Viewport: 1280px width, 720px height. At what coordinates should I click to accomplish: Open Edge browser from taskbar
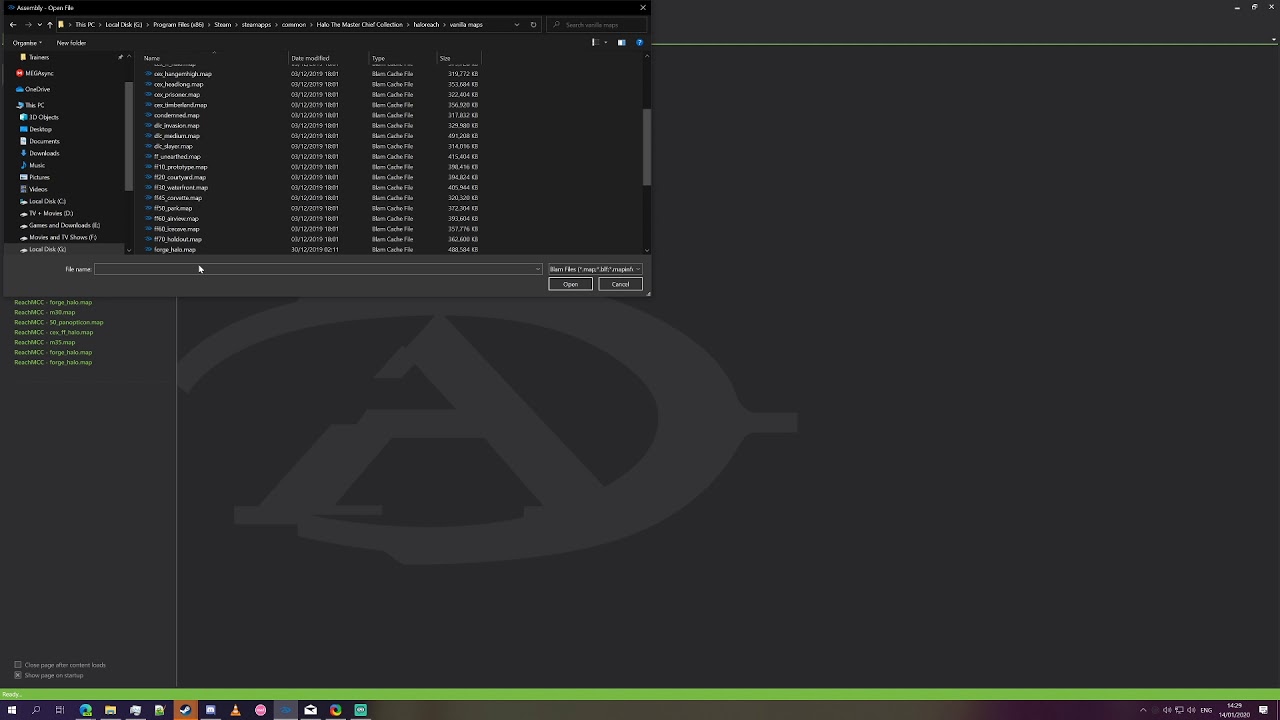[x=85, y=710]
